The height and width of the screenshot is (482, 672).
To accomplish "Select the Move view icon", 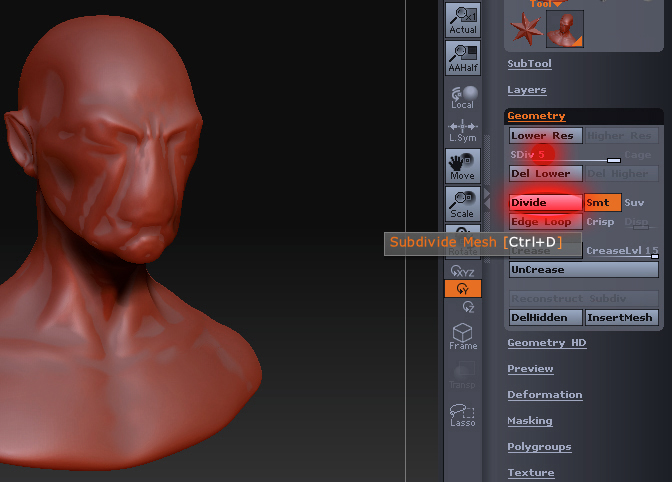I will coord(462,165).
